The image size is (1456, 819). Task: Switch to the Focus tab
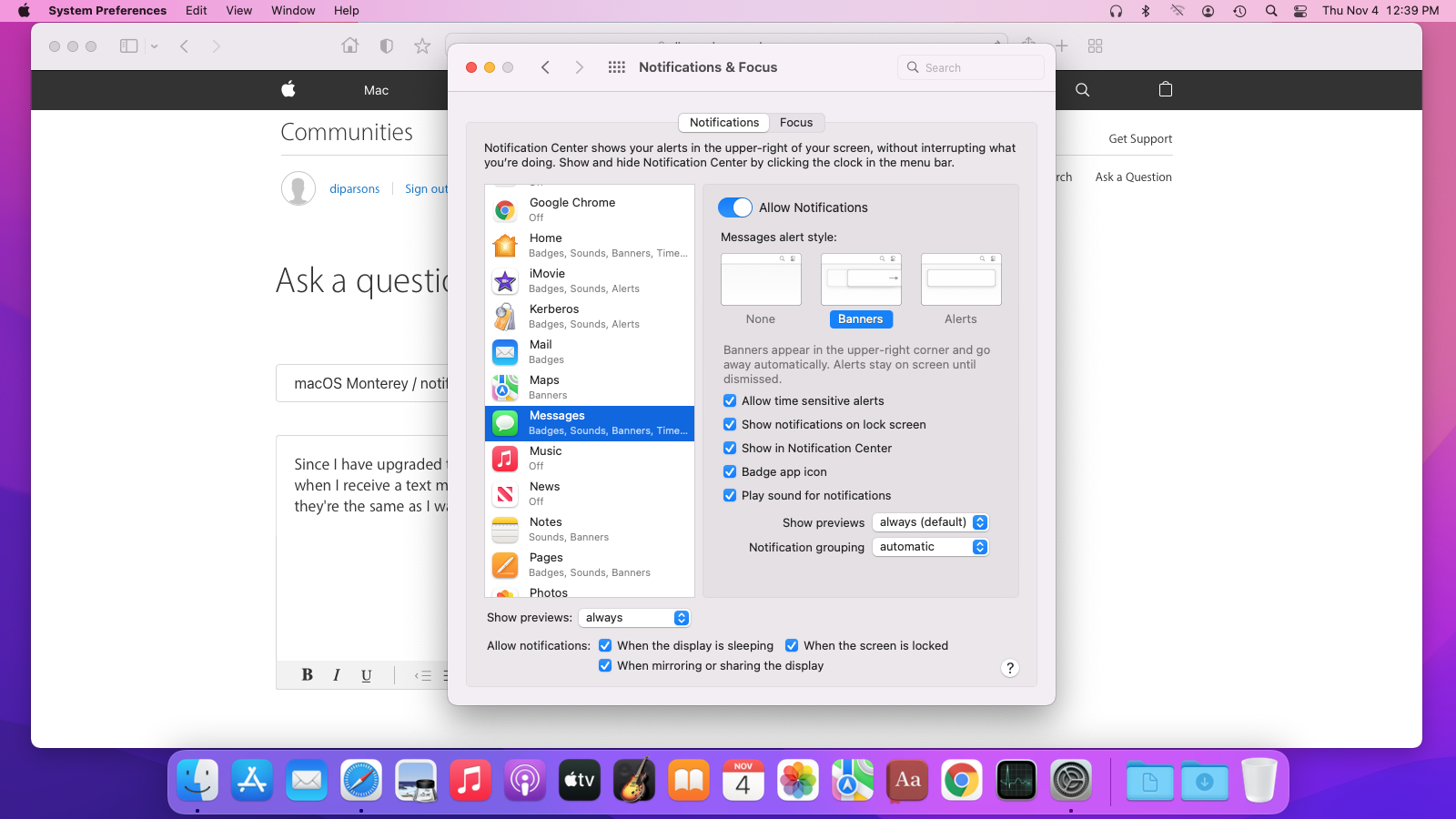pyautogui.click(x=796, y=122)
